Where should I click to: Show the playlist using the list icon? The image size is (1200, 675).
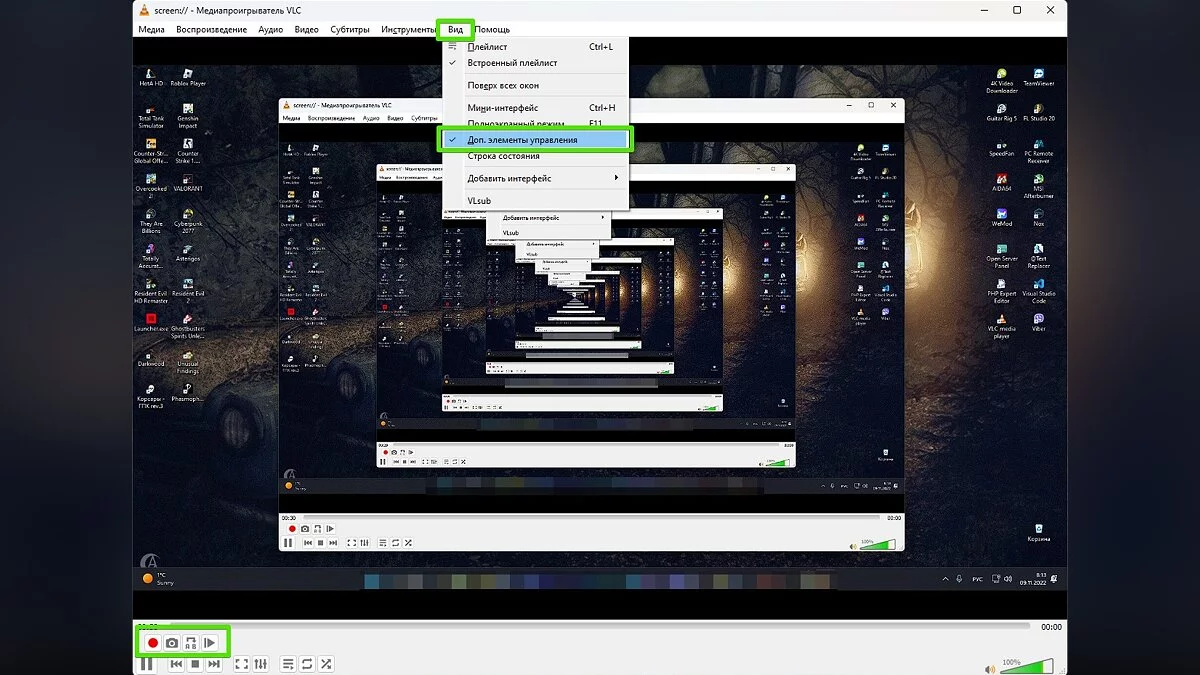(288, 664)
